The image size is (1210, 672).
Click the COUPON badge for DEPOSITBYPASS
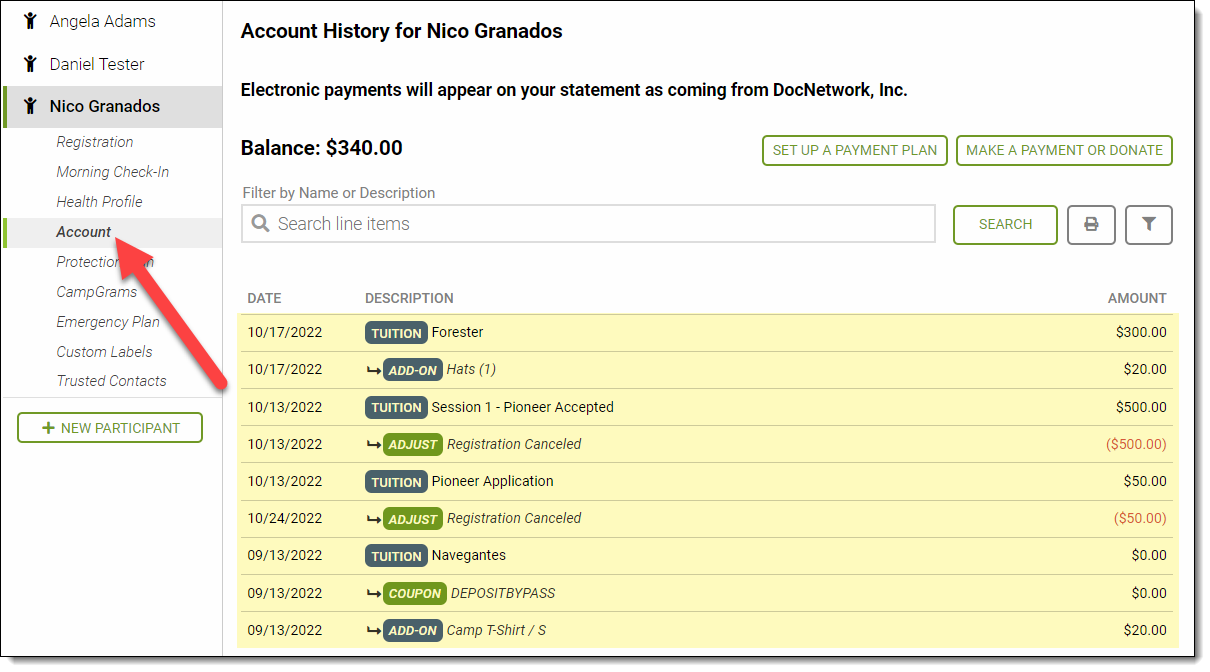(414, 593)
